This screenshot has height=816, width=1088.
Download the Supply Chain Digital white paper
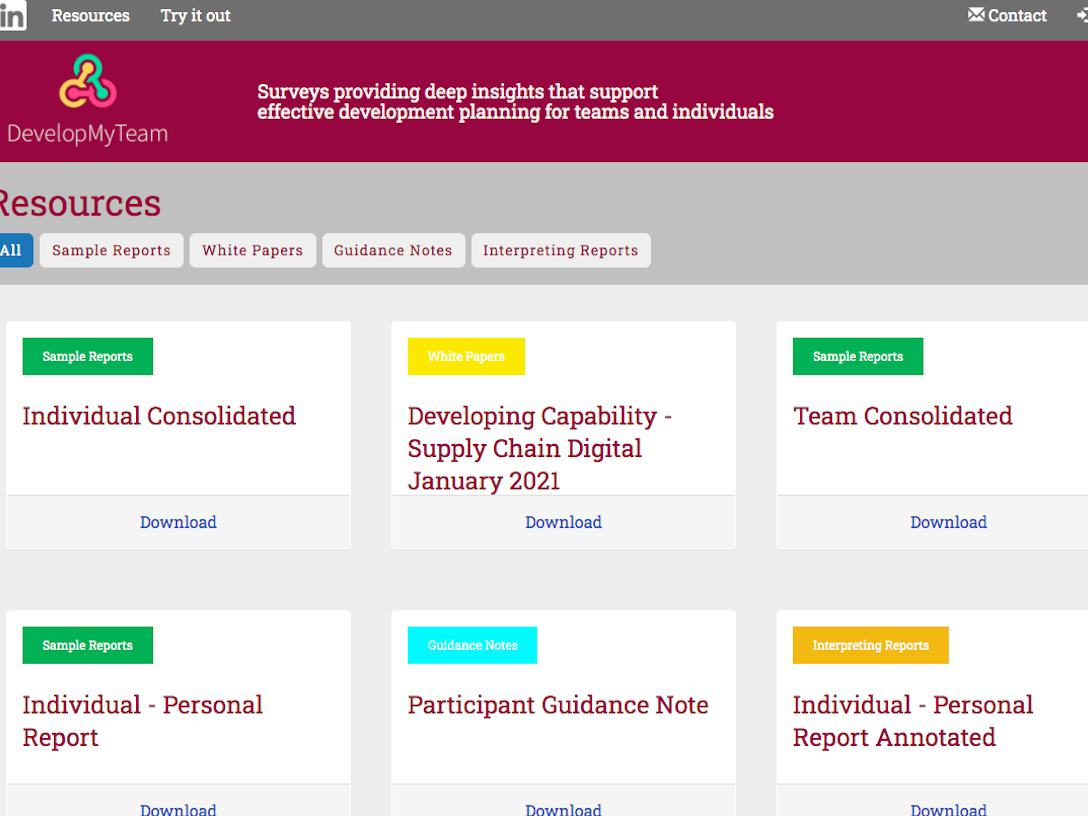(x=563, y=522)
